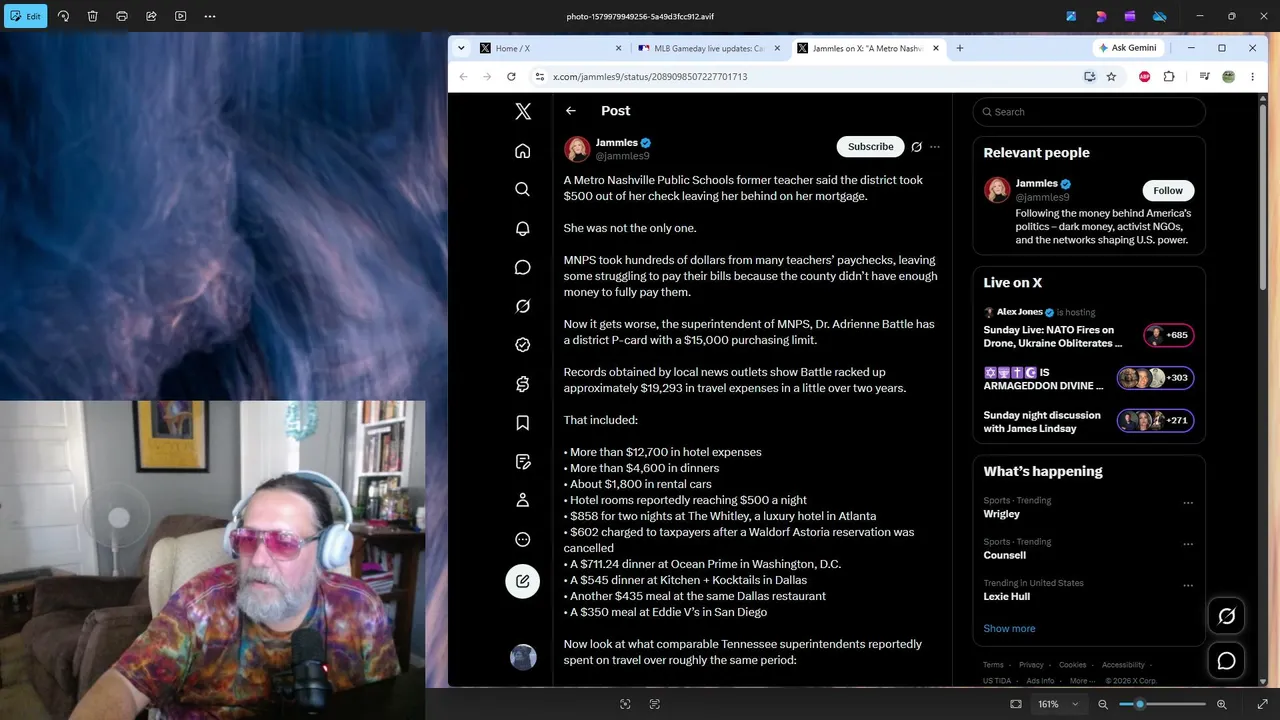Open options dots for Wrigley trend
The width and height of the screenshot is (1280, 720).
pos(1188,503)
